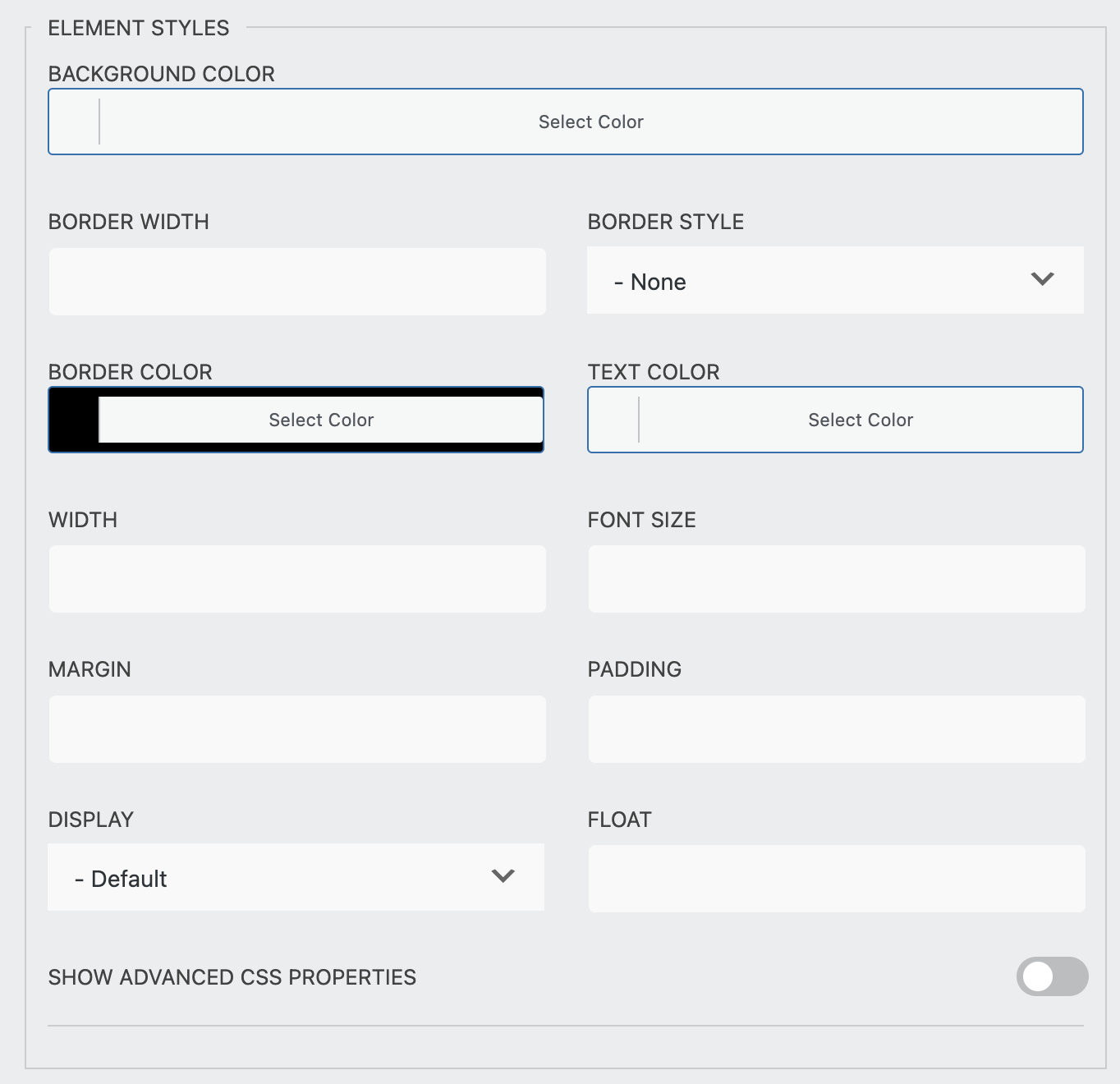Expand the Display dropdown showing Default
1120x1084 pixels.
tap(296, 877)
